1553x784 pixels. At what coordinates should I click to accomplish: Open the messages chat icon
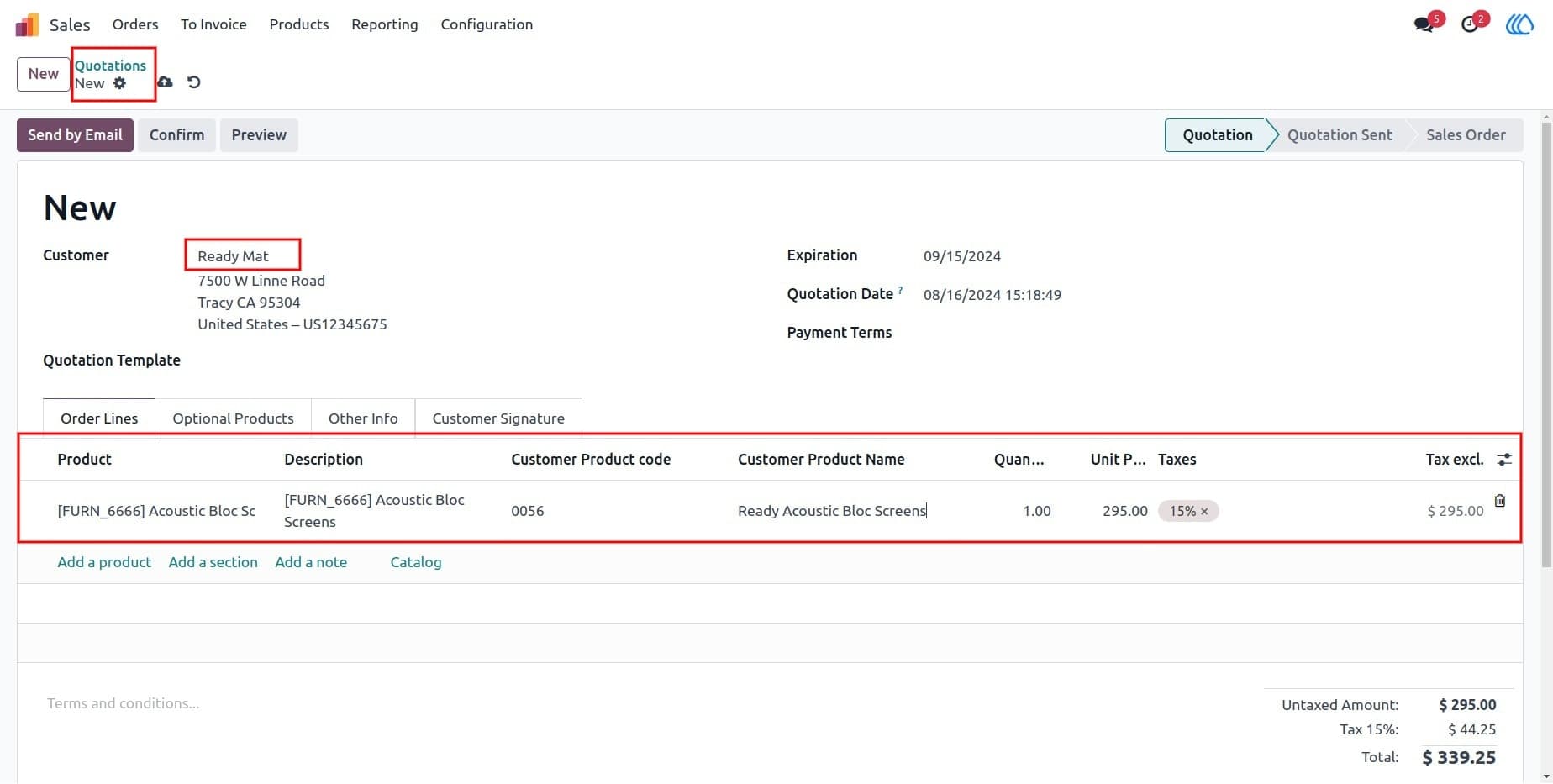point(1424,24)
